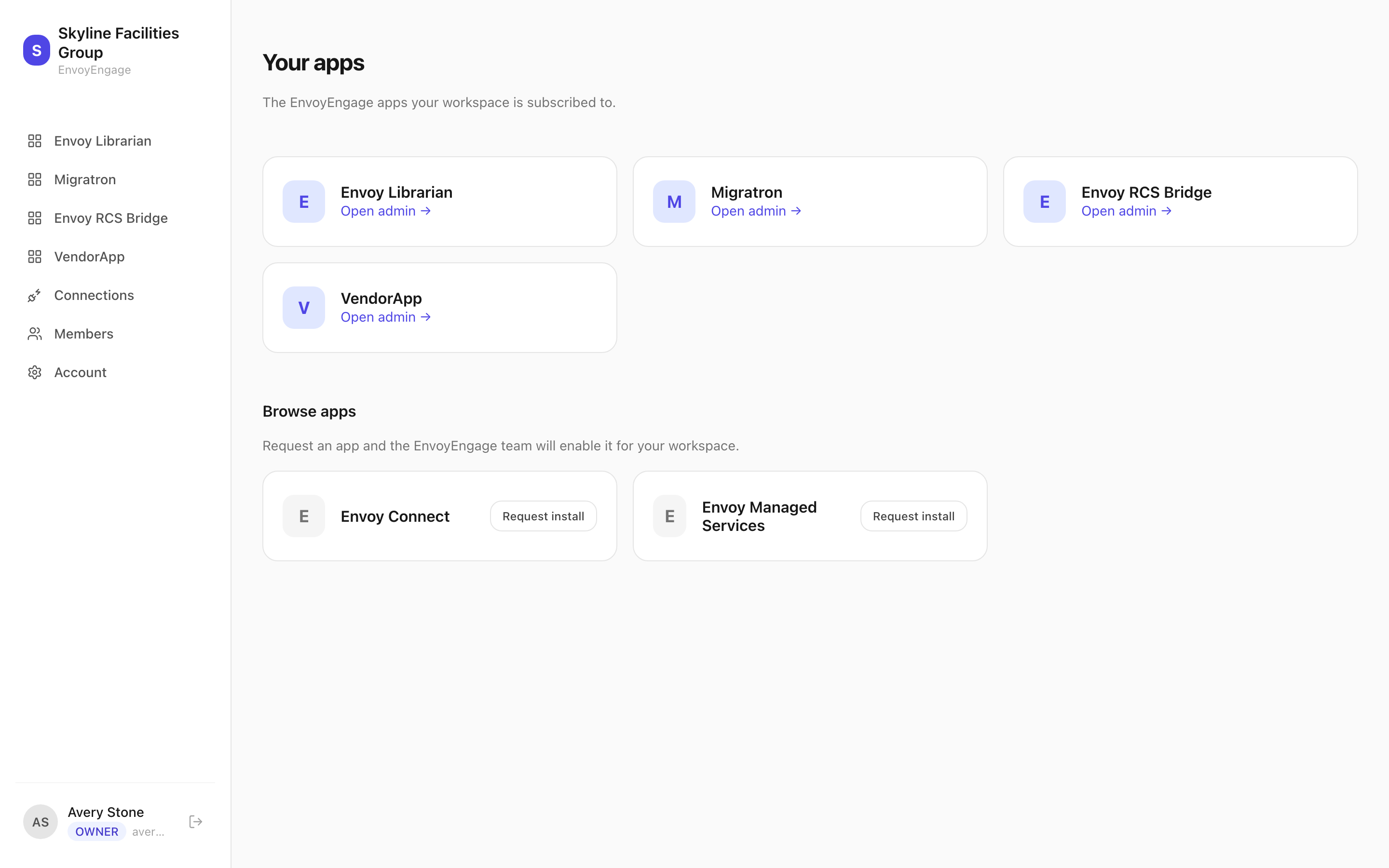Go to Envoy RCS Bridge in sidebar
This screenshot has width=1389, height=868.
point(115,217)
